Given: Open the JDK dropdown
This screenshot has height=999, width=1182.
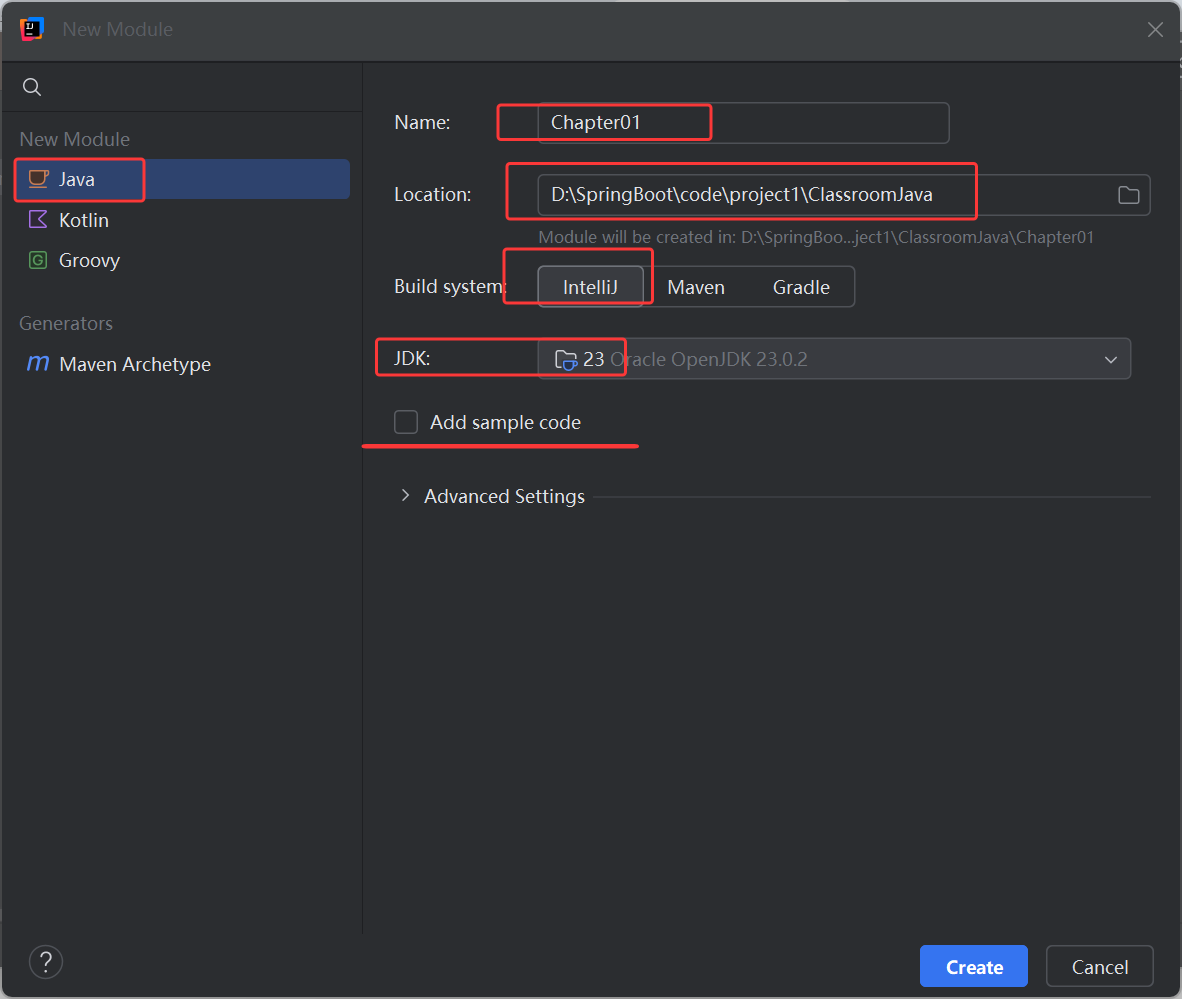Looking at the screenshot, I should tap(834, 359).
